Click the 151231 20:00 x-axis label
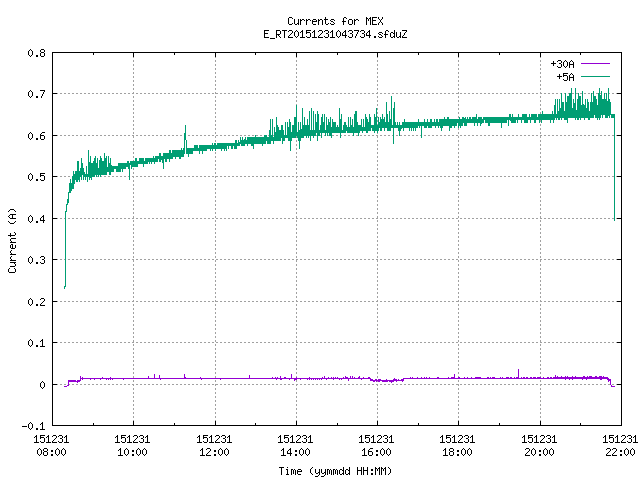Viewport: 640px width, 480px height. pos(539,445)
